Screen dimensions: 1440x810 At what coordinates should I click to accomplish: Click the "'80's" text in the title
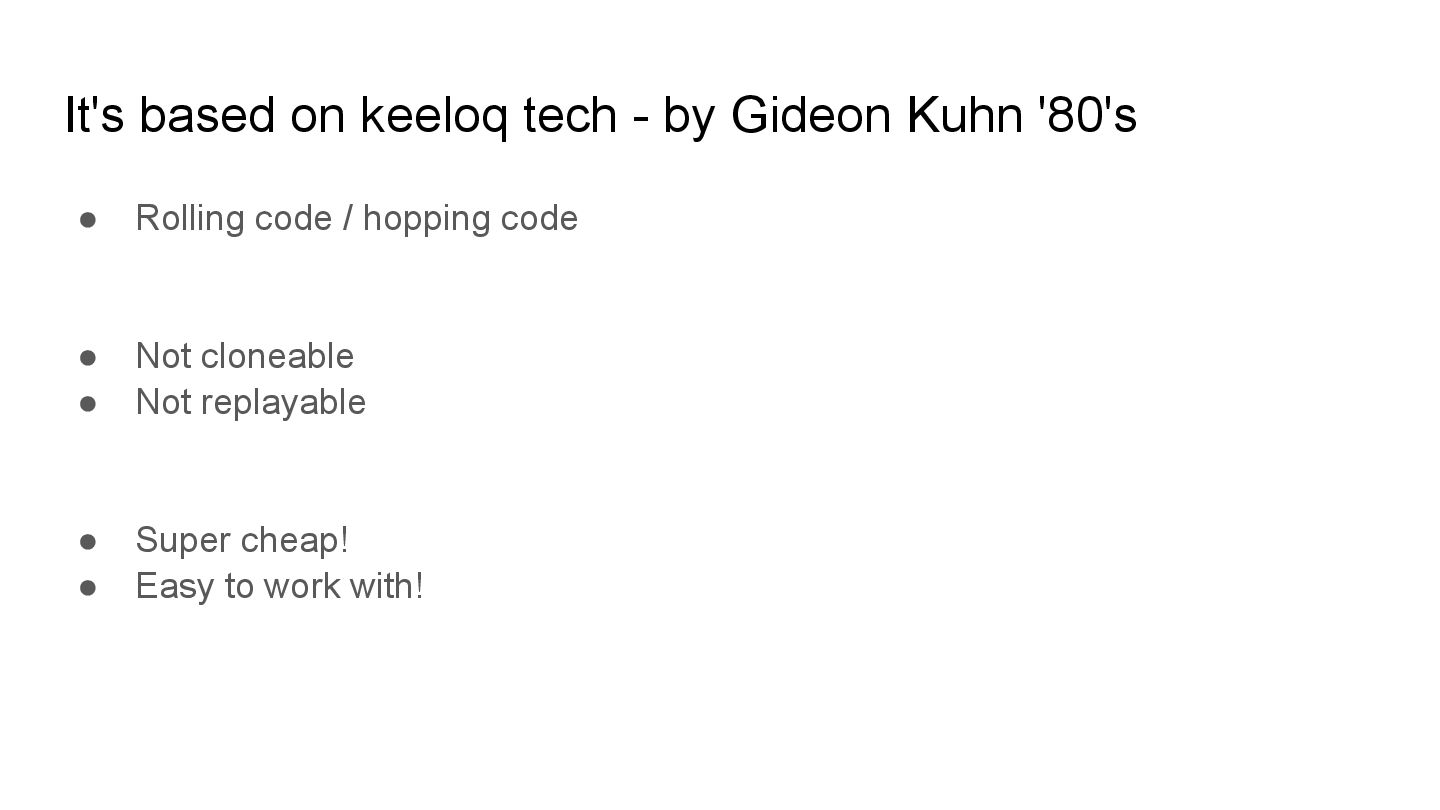pos(1088,115)
